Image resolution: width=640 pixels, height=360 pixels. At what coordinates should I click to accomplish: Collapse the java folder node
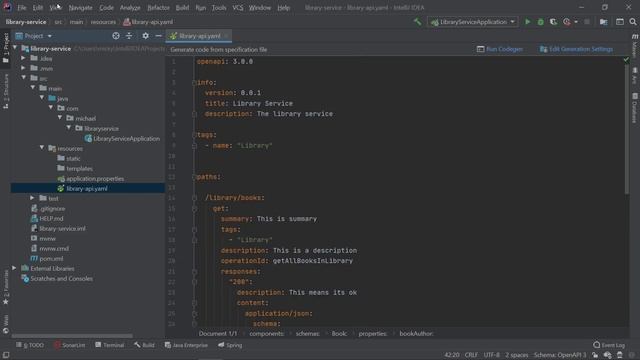click(42, 98)
